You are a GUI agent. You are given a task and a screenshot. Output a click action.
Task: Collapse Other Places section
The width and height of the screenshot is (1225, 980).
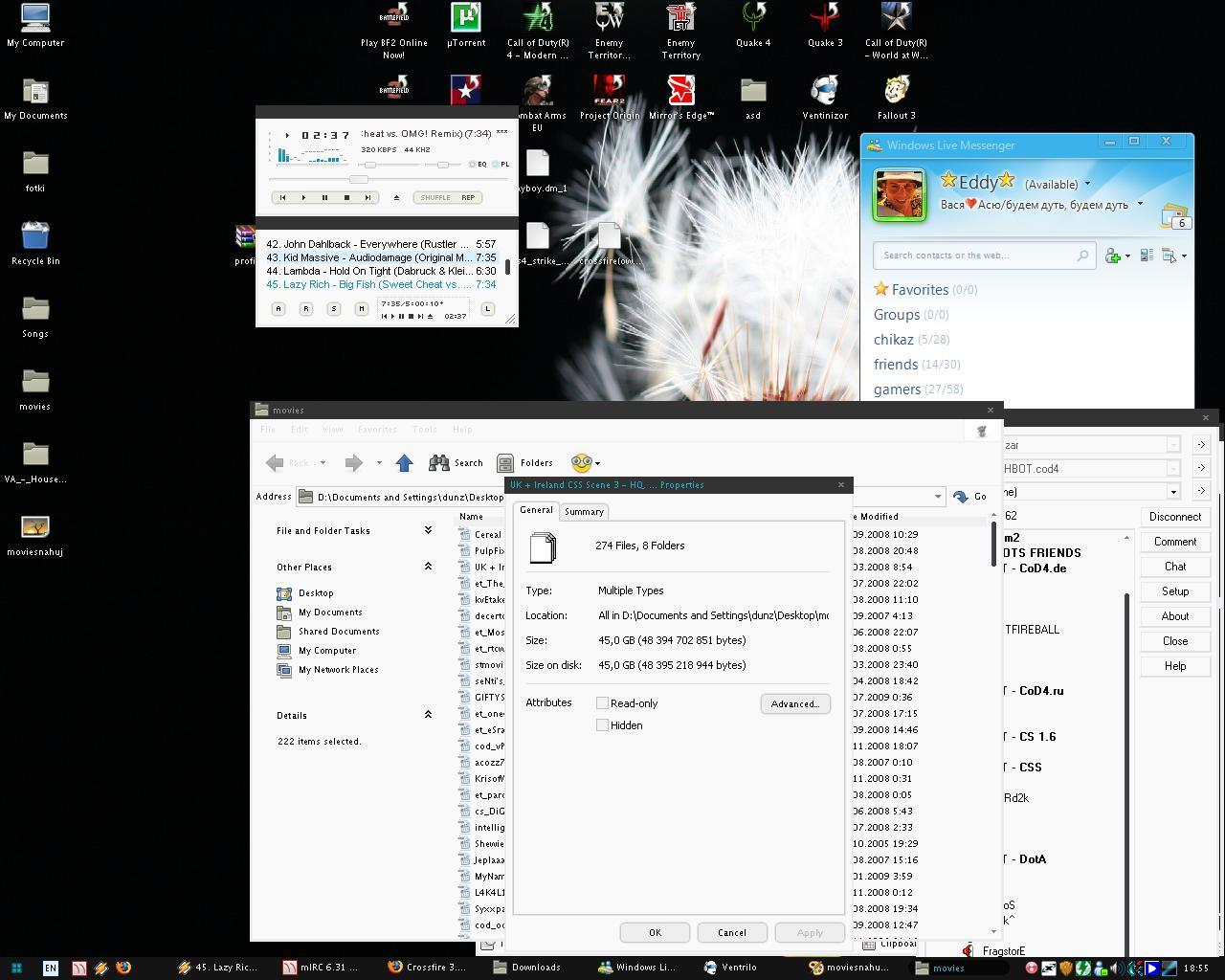tap(428, 567)
